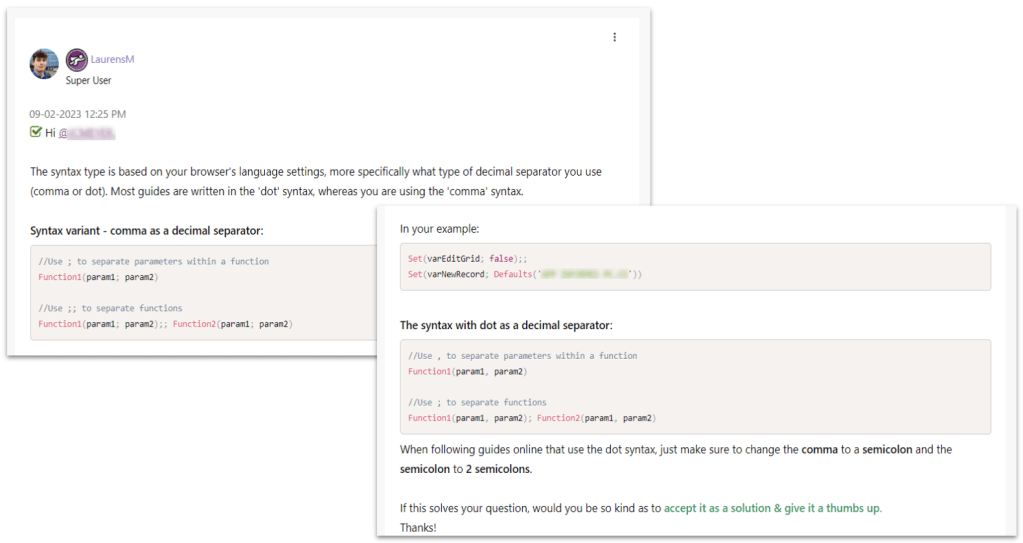Click the Super User rank label
This screenshot has height=543, width=1023.
[x=87, y=81]
